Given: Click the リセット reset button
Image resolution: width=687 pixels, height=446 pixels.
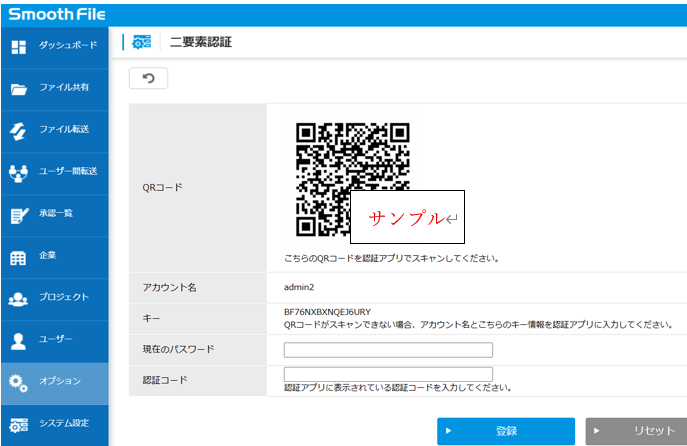Looking at the screenshot, I should [x=636, y=431].
